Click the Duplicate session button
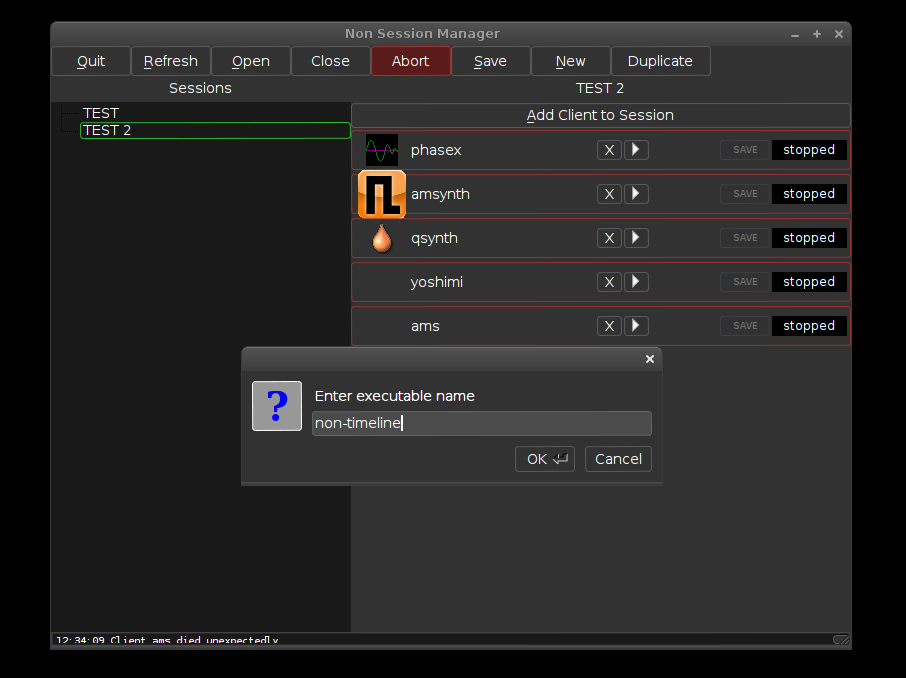 660,61
